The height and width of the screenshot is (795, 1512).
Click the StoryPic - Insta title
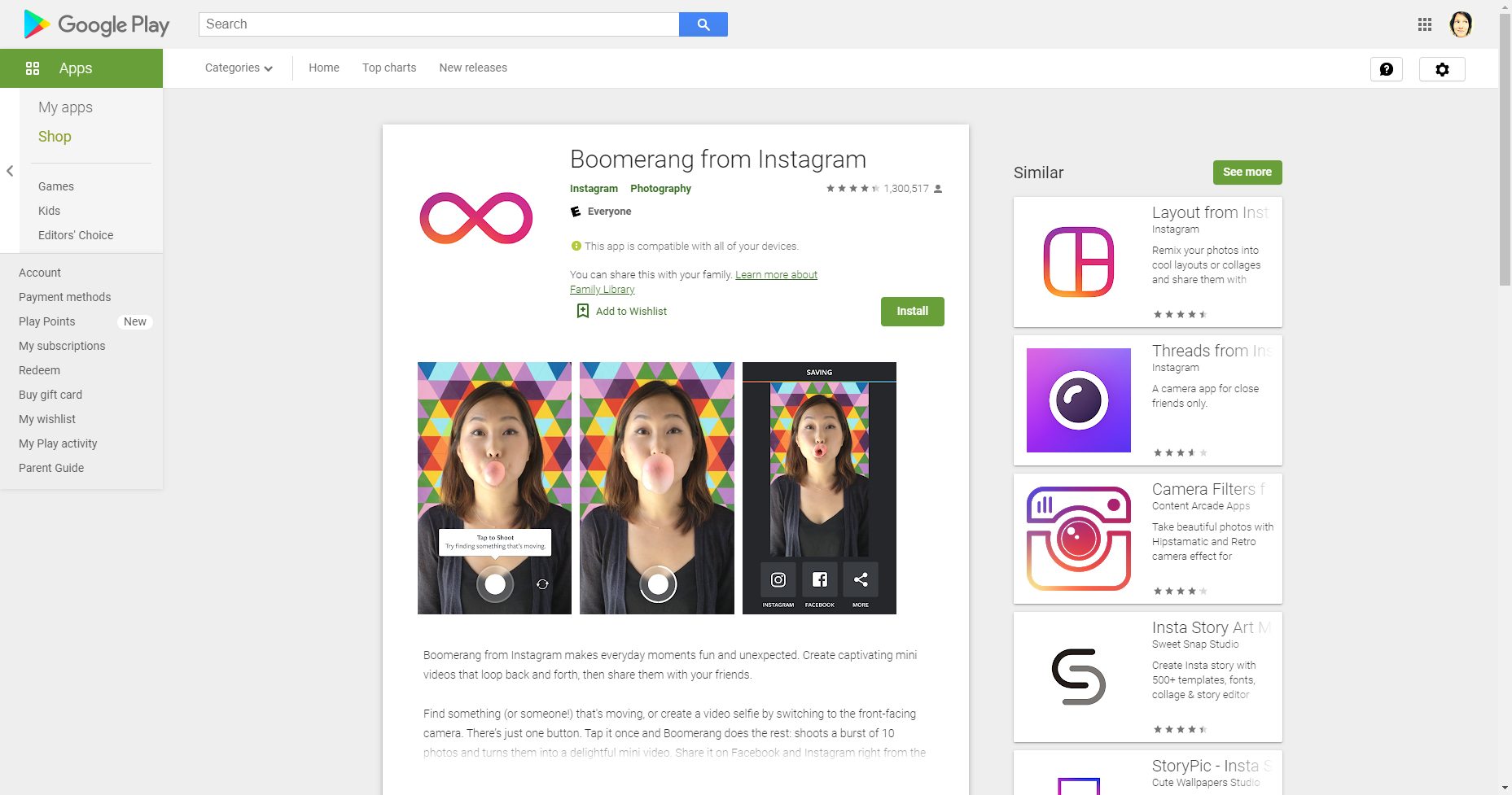point(1212,766)
